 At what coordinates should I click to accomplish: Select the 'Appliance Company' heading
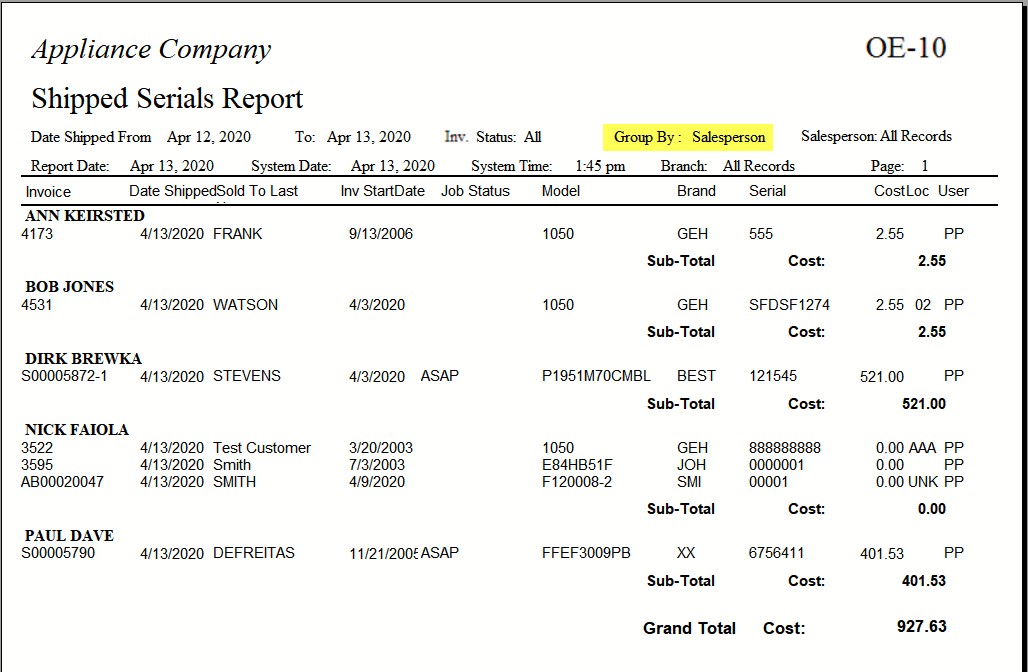pos(151,50)
